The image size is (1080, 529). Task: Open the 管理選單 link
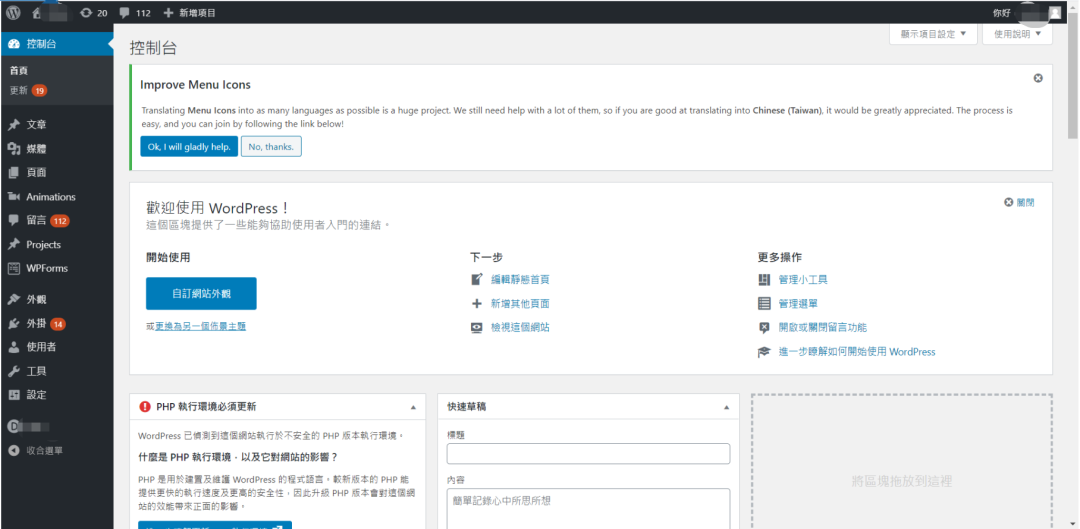point(798,304)
